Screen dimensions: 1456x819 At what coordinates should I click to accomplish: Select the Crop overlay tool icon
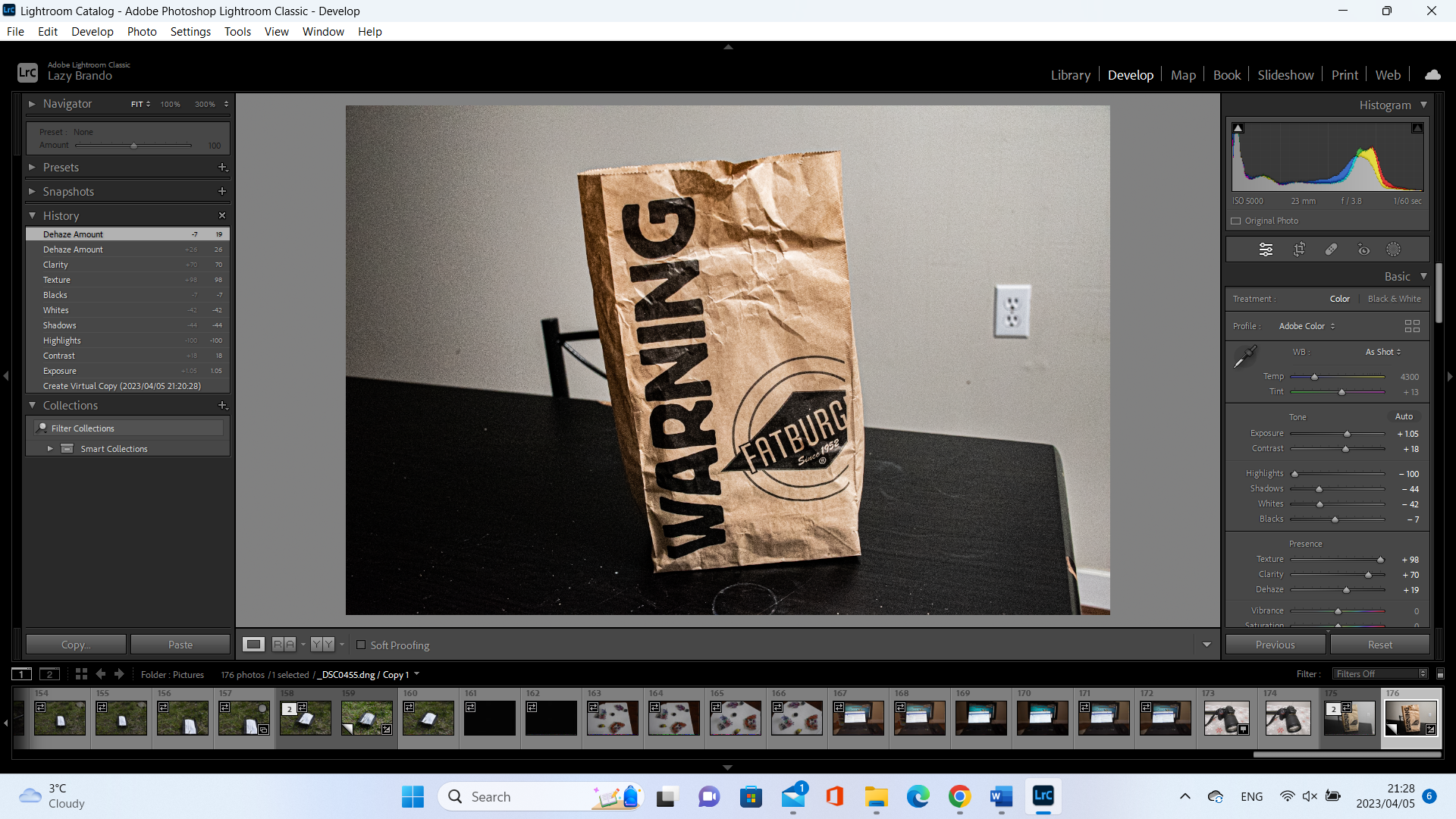coord(1299,249)
